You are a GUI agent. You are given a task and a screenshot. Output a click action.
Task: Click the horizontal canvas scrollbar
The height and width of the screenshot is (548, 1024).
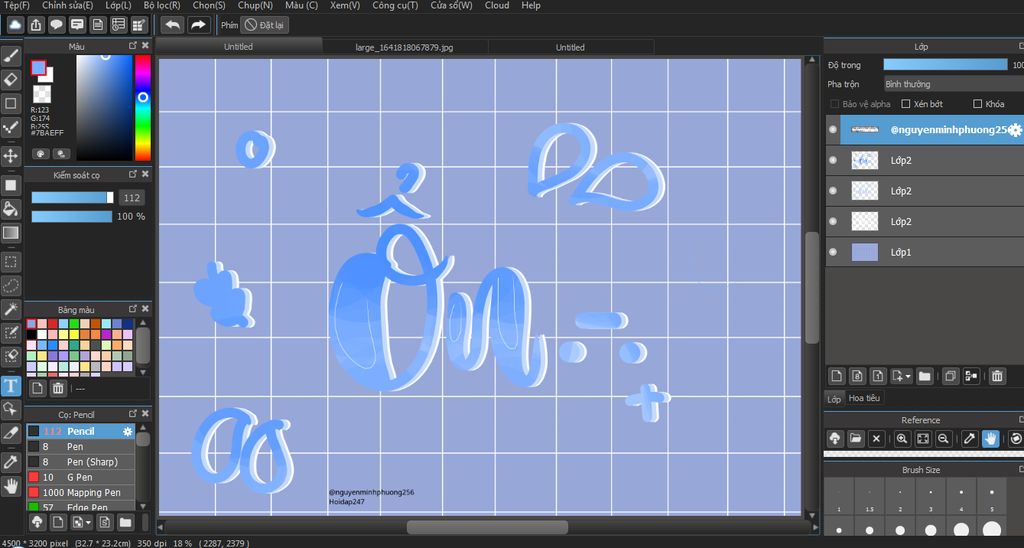tap(487, 526)
